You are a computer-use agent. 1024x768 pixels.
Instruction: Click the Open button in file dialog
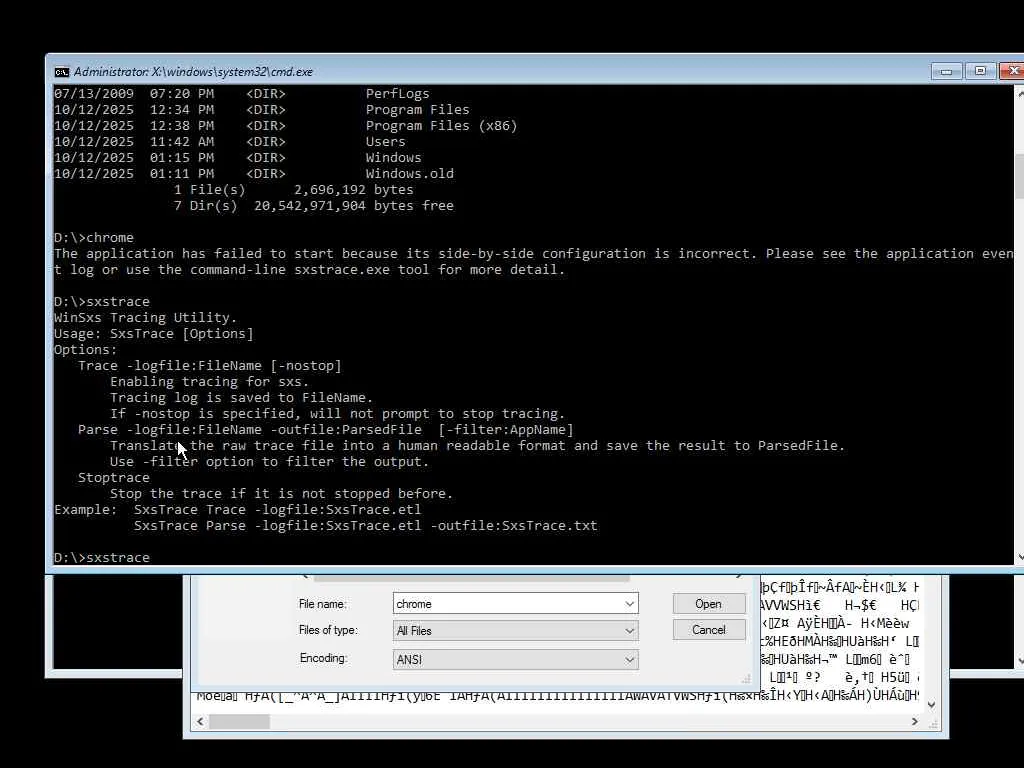tap(709, 604)
